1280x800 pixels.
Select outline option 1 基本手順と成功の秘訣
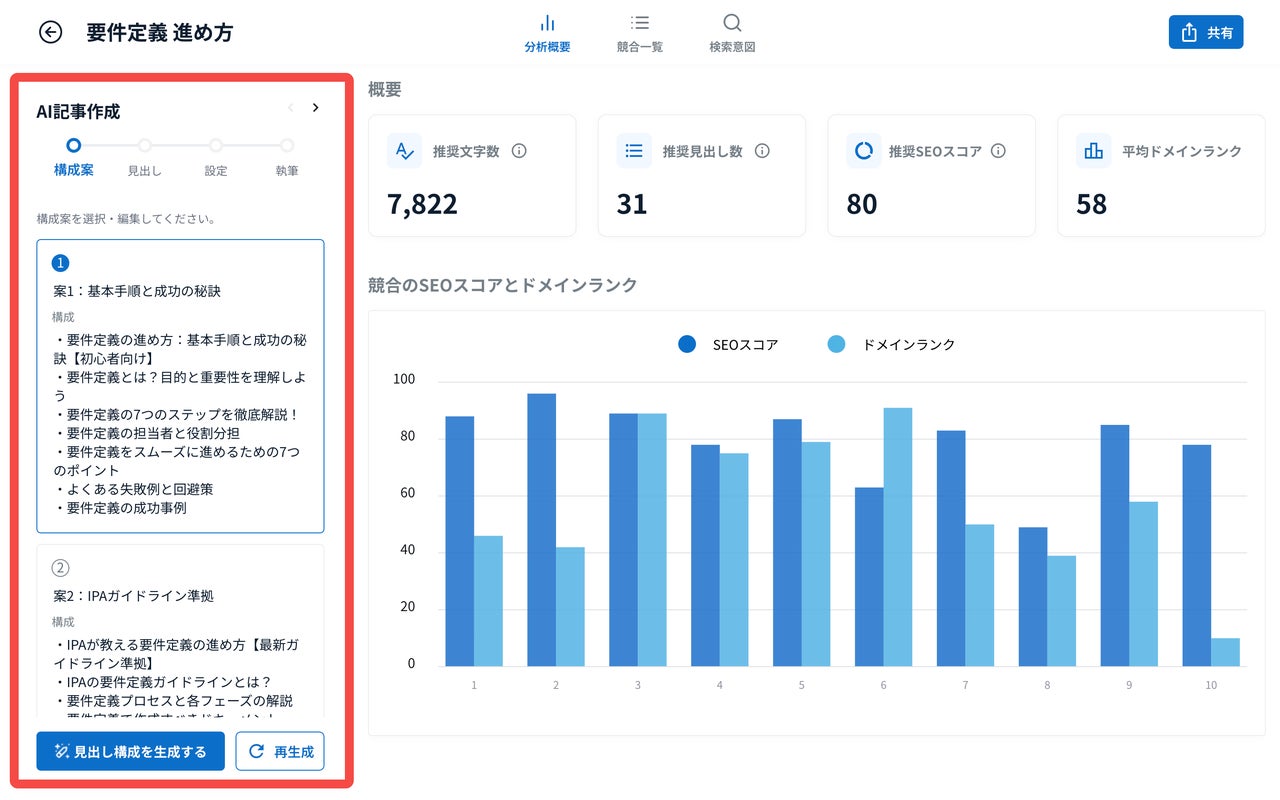(180, 386)
